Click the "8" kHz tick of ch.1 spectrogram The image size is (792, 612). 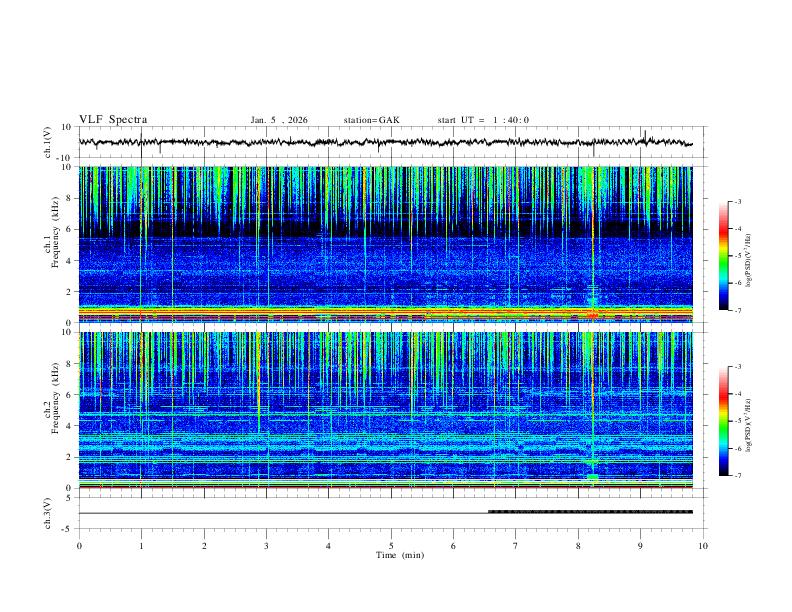click(x=70, y=198)
